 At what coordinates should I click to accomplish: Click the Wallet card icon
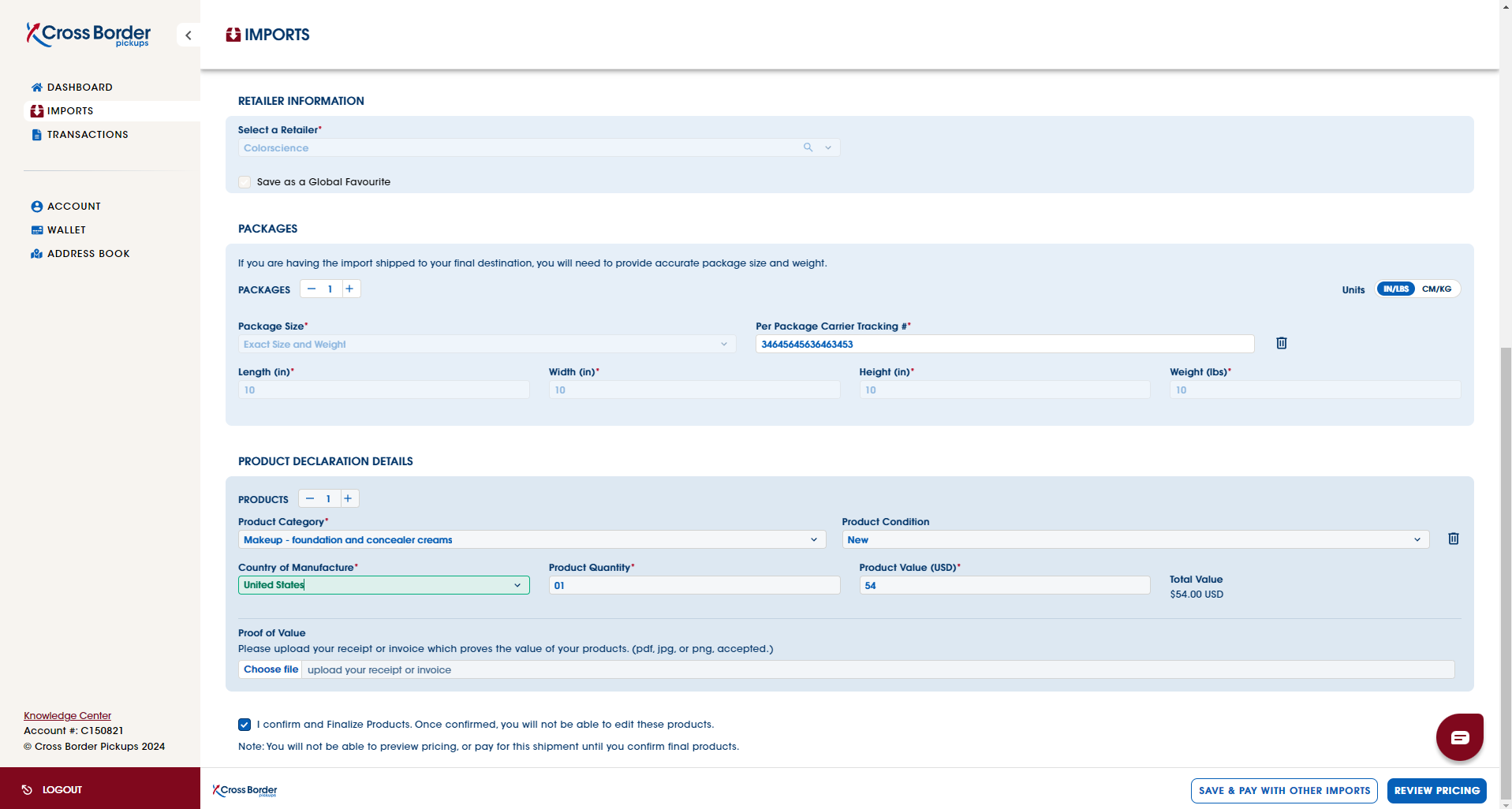click(x=36, y=230)
